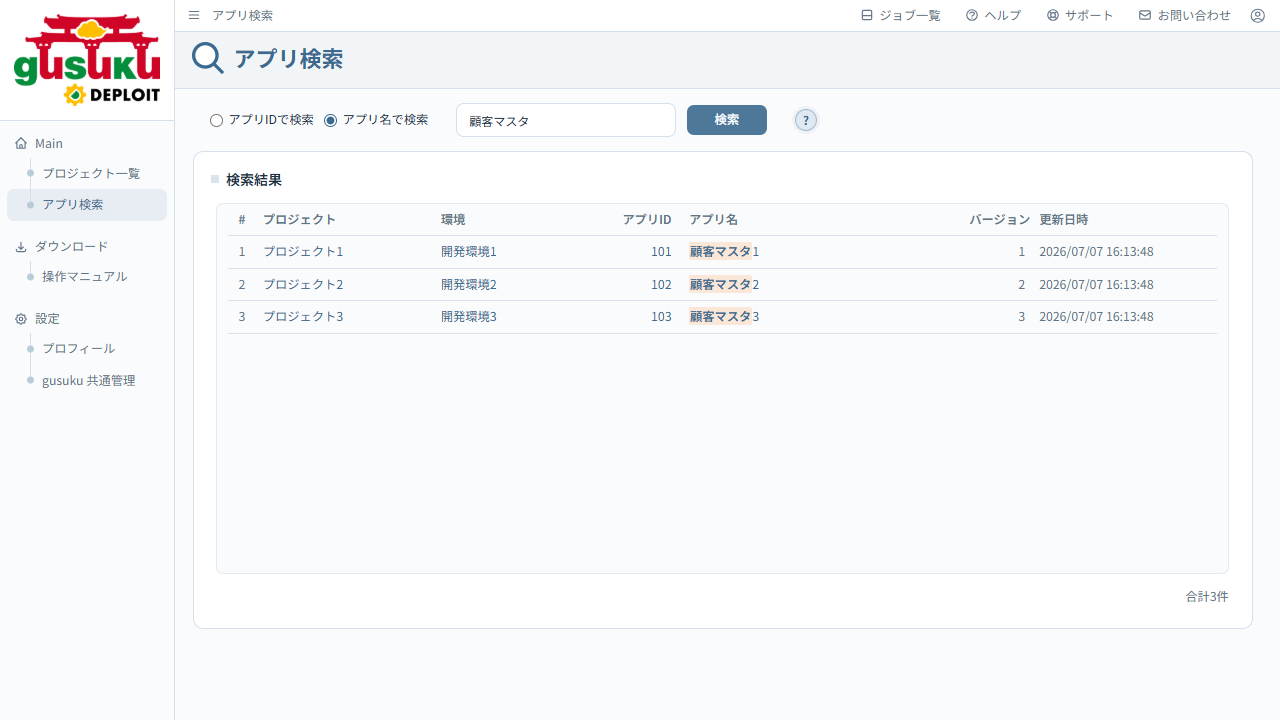Click the gusuku Deploit logo
1280x720 pixels.
tap(87, 60)
